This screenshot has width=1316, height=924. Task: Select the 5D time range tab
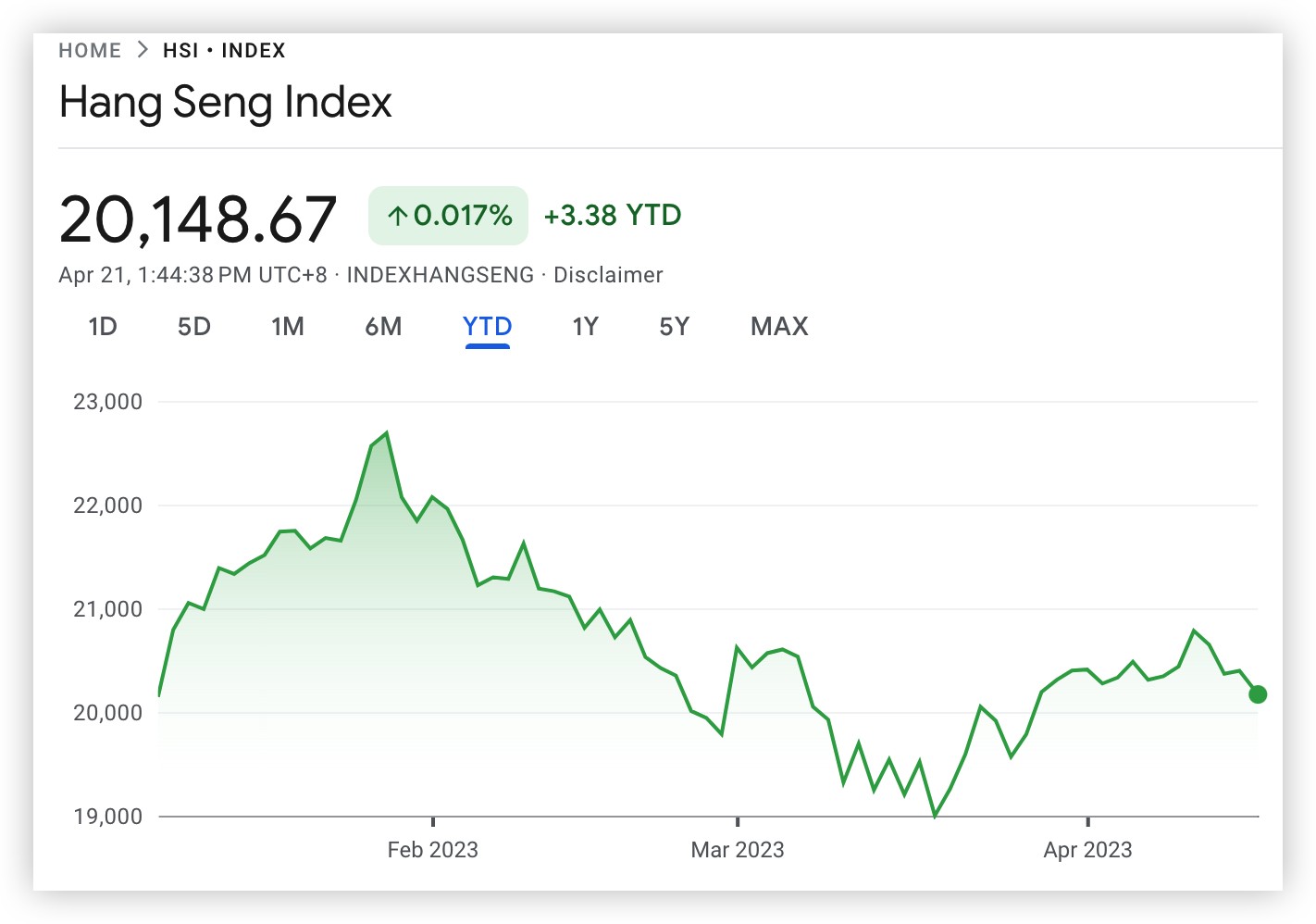[x=194, y=327]
